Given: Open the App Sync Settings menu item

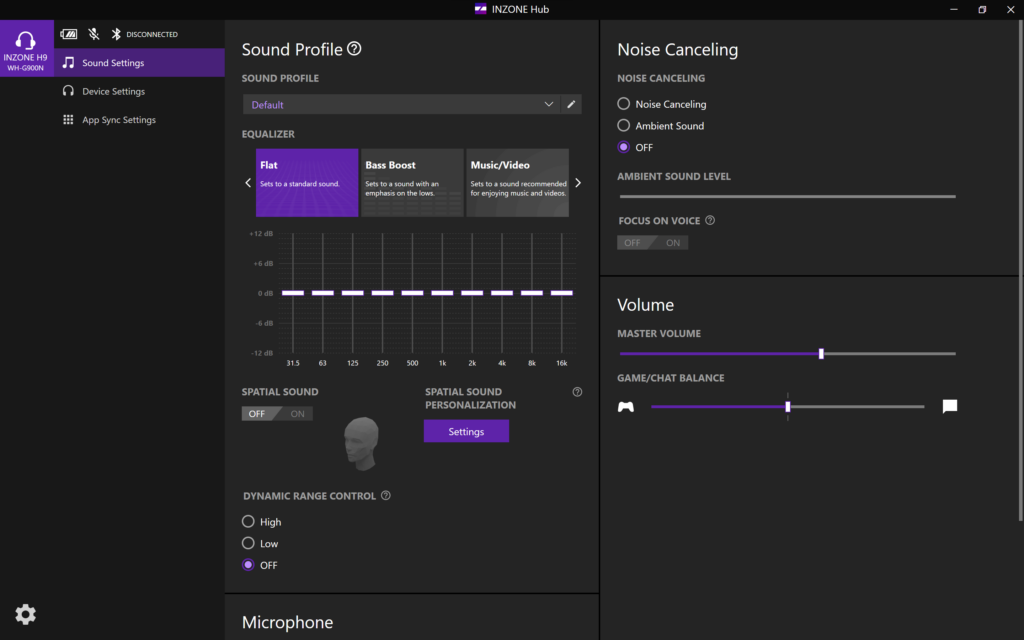Looking at the screenshot, I should [139, 120].
